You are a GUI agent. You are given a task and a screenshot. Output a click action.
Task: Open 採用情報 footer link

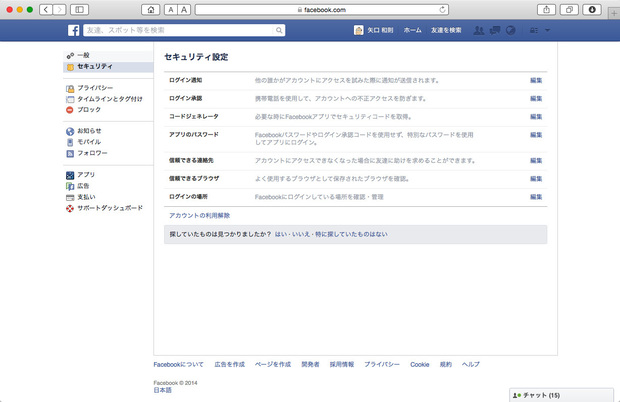pyautogui.click(x=342, y=364)
